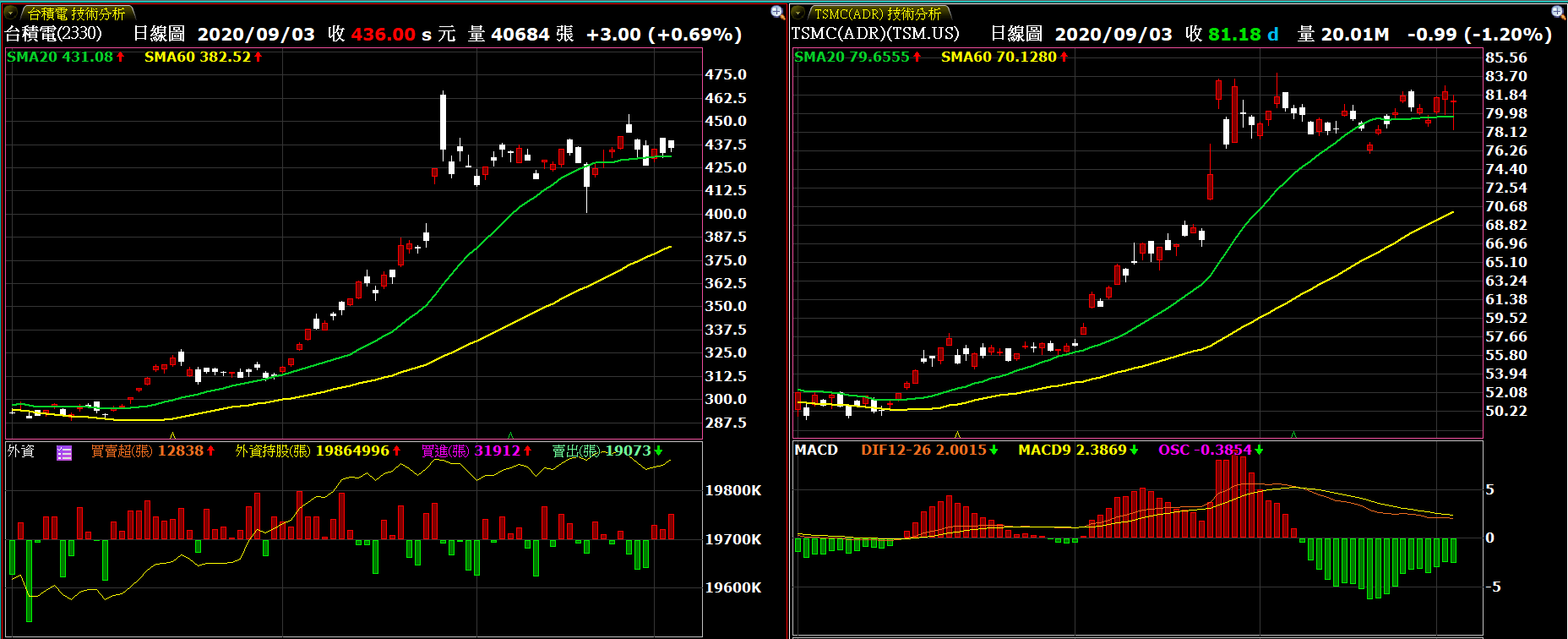
Task: Click the +3.00 (+0.69%) change value
Action: tap(664, 35)
